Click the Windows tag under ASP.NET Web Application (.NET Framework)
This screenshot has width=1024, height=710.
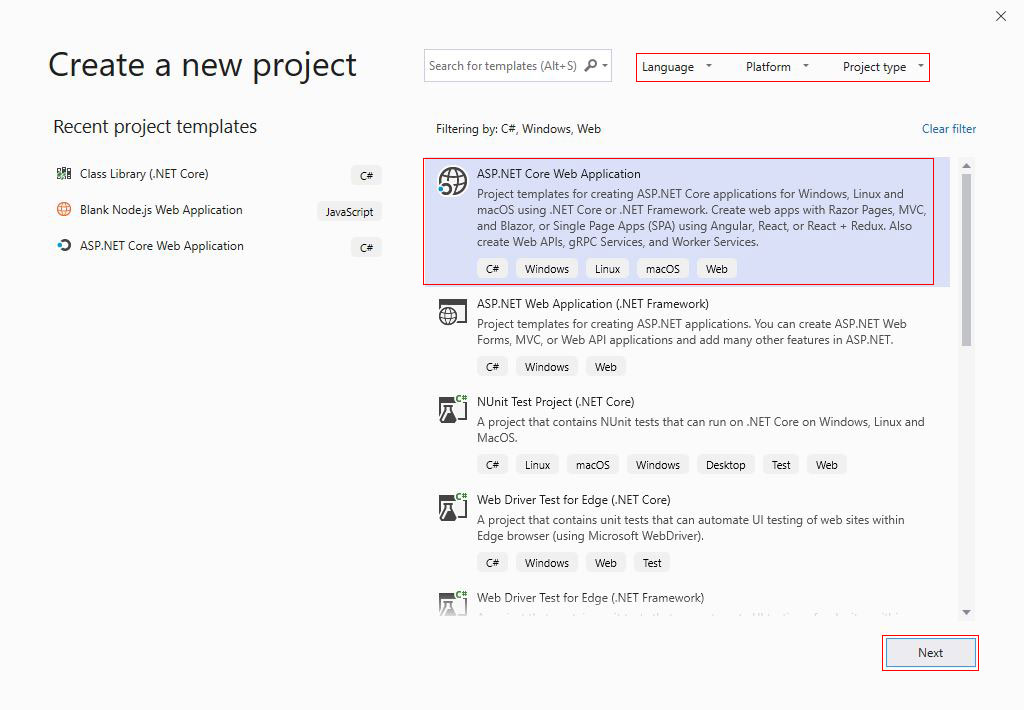click(x=547, y=367)
